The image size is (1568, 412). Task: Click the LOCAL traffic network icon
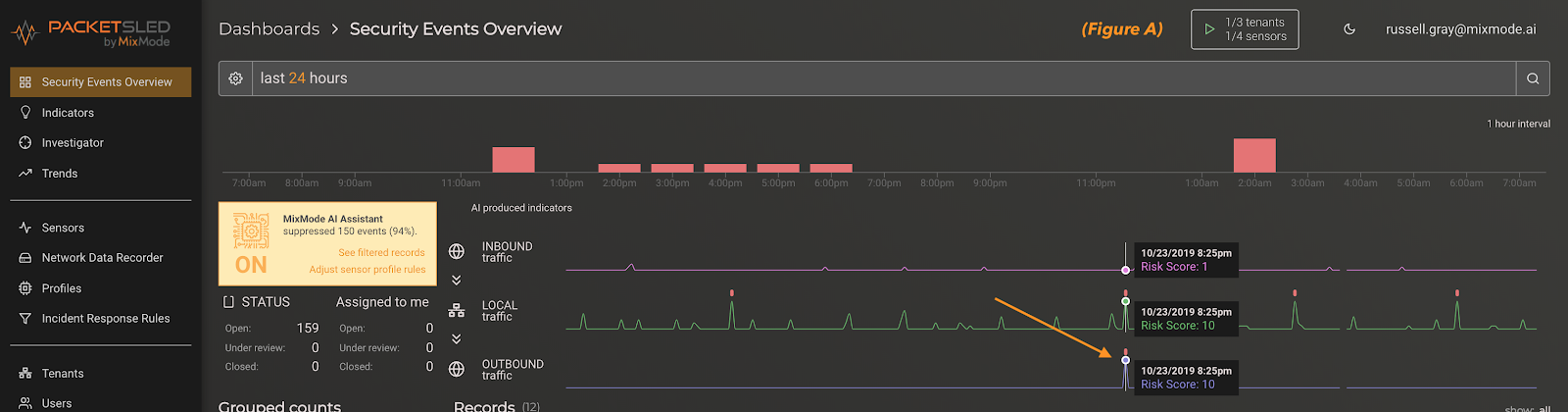(457, 311)
